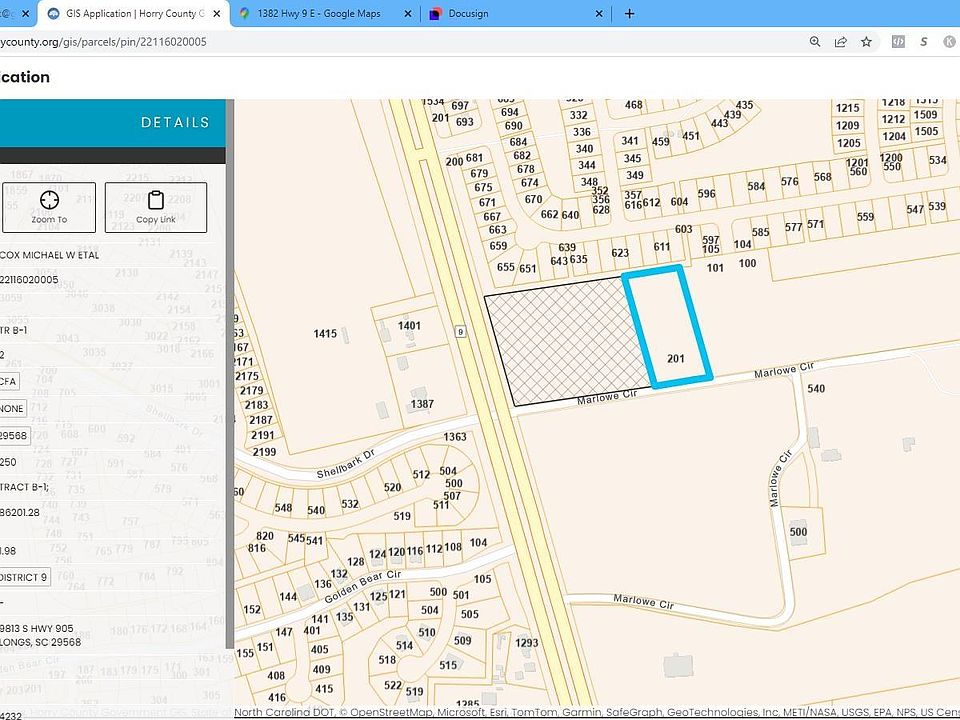Open a new browser tab

pos(629,13)
